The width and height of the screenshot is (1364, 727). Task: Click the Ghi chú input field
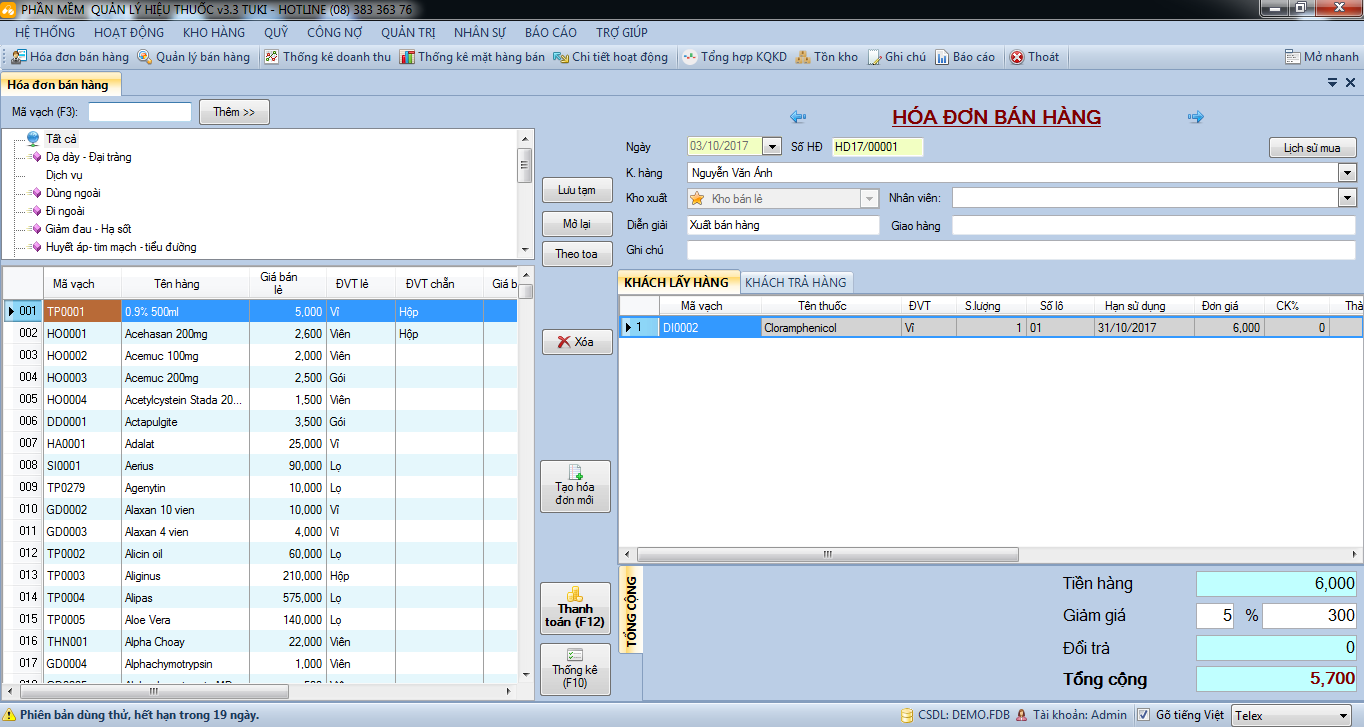[1021, 250]
